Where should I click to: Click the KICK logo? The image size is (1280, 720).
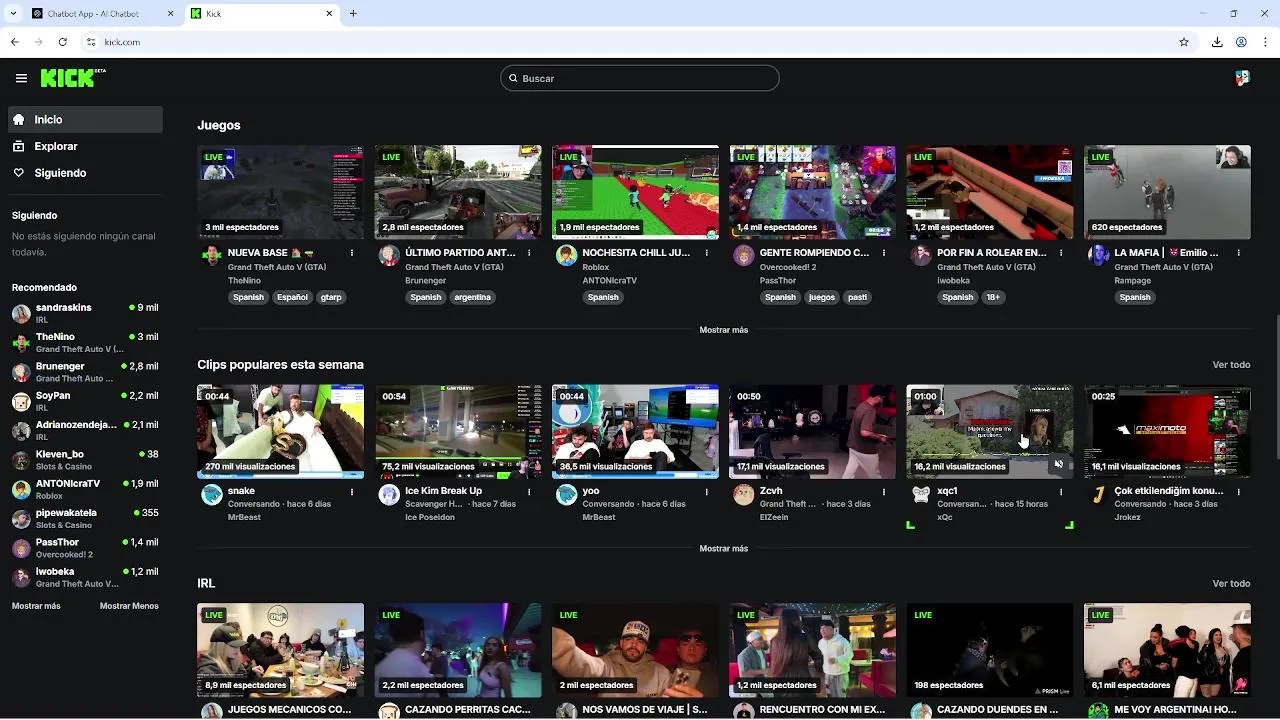pyautogui.click(x=72, y=78)
